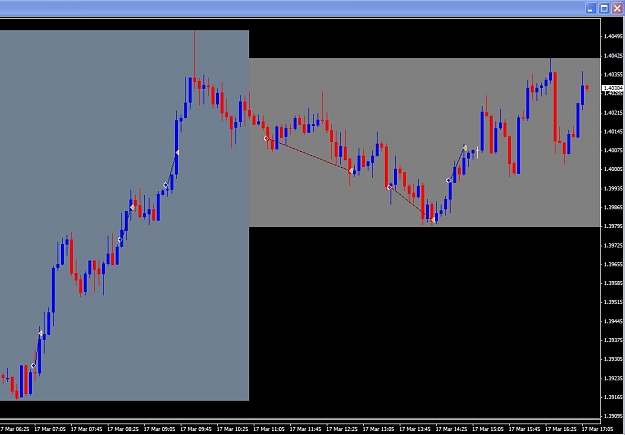This screenshot has width=625, height=435.
Task: Select trade exit arrow at 13:45 low
Action: click(432, 220)
